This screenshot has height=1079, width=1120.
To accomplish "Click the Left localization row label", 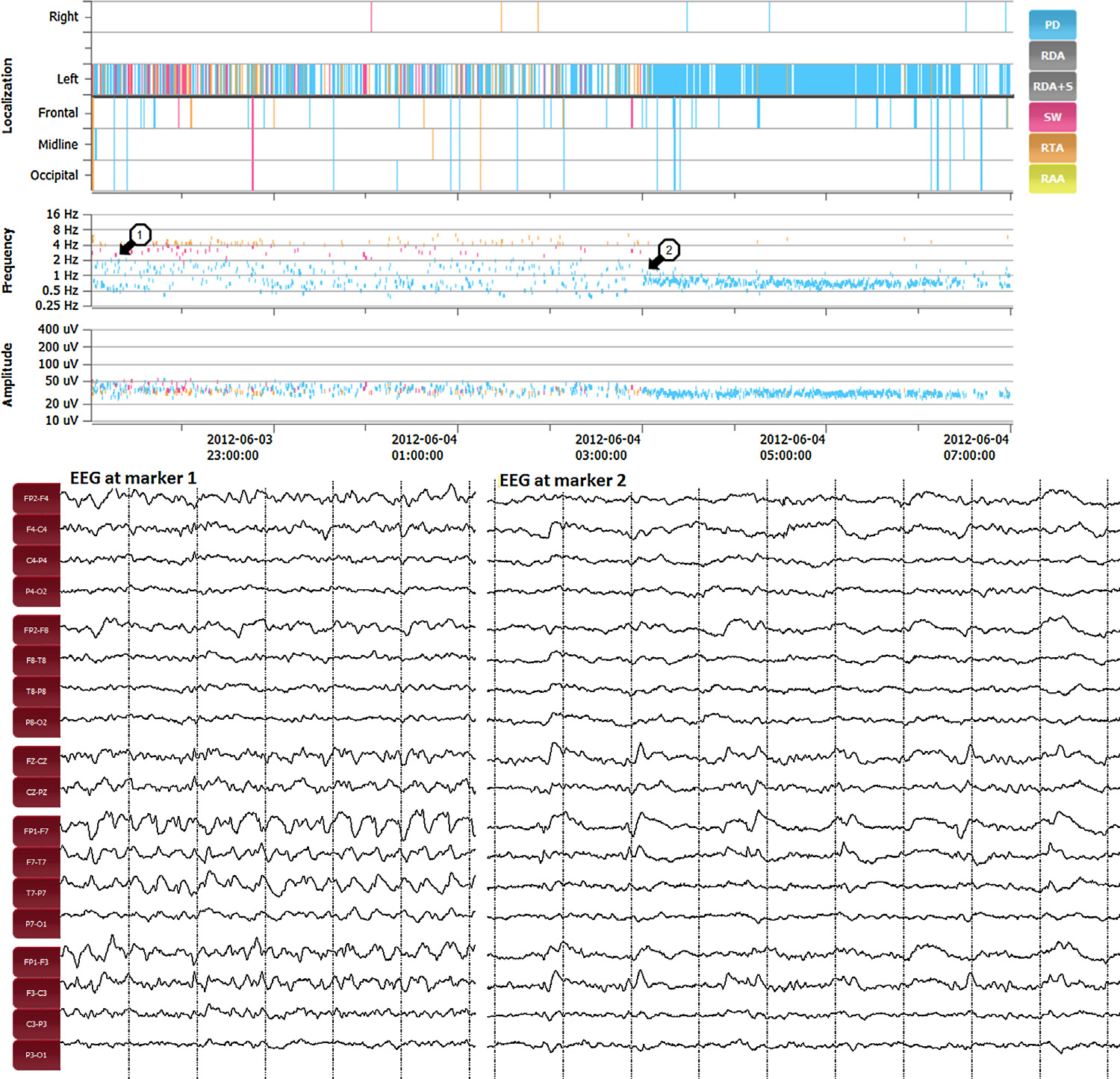I will (67, 79).
